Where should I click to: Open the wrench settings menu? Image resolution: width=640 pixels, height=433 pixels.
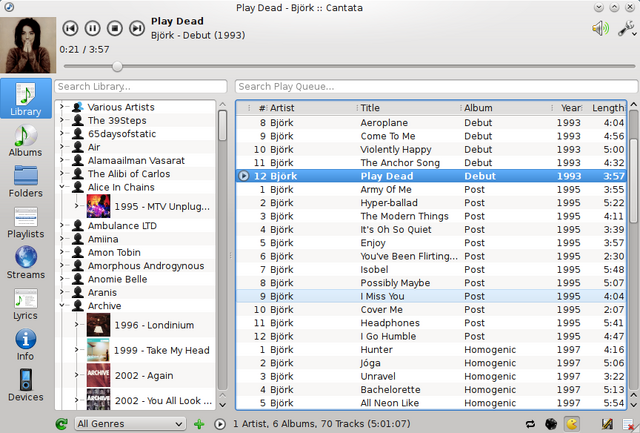[626, 28]
